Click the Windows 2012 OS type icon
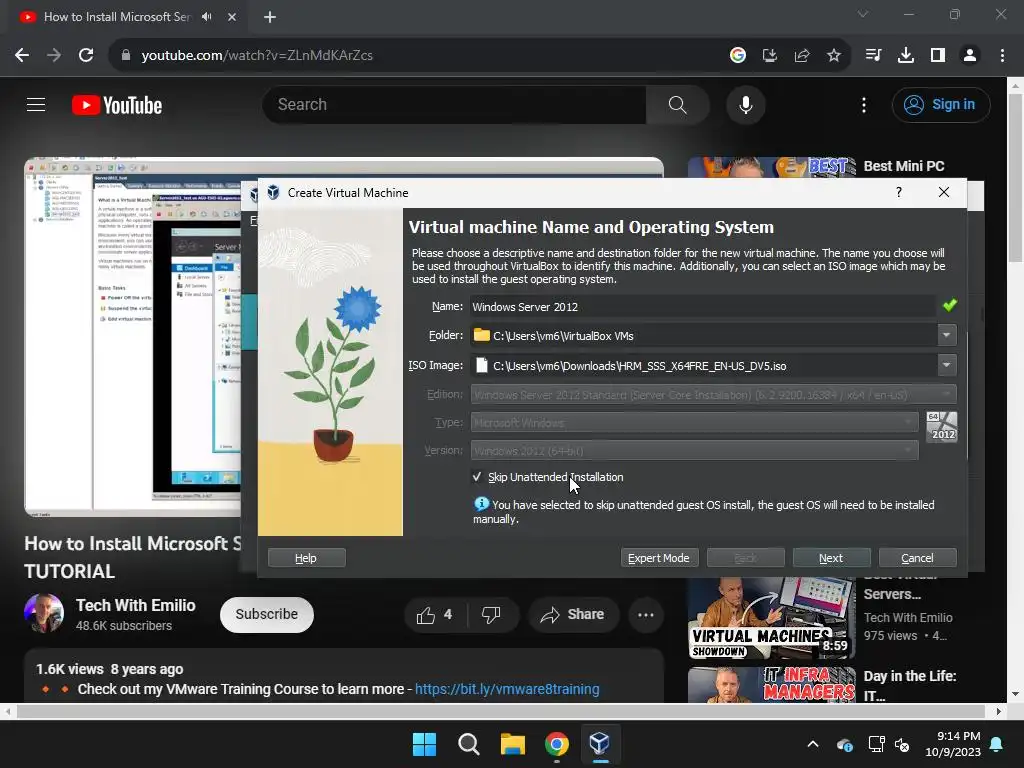 point(941,426)
